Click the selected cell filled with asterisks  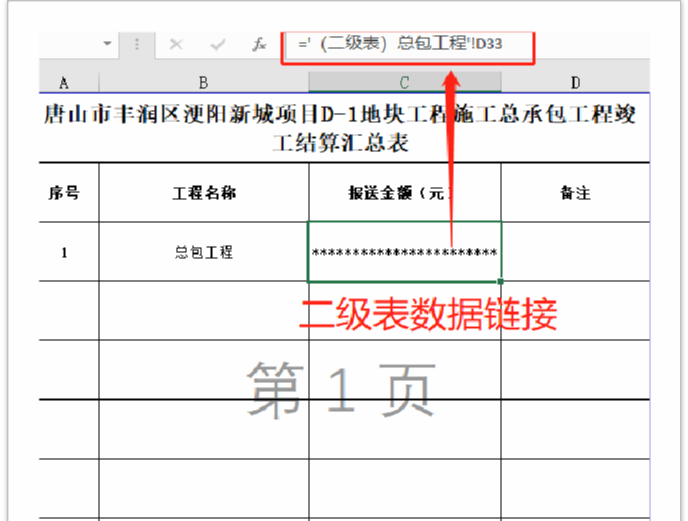(405, 252)
